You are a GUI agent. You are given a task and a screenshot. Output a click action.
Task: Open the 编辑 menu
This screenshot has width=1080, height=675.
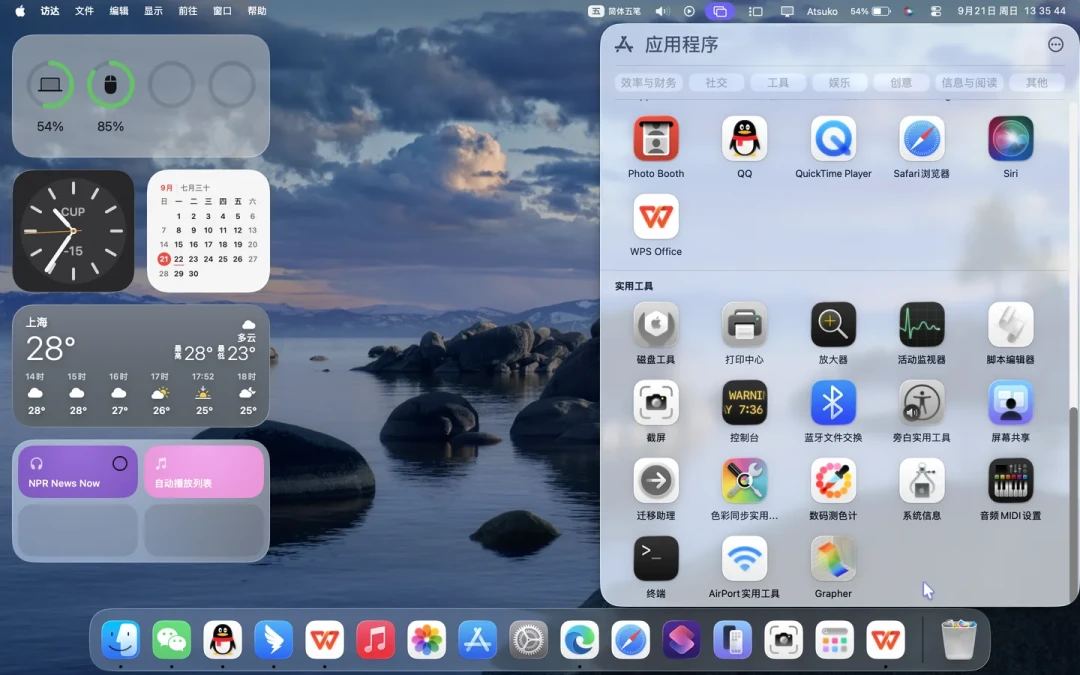click(118, 11)
